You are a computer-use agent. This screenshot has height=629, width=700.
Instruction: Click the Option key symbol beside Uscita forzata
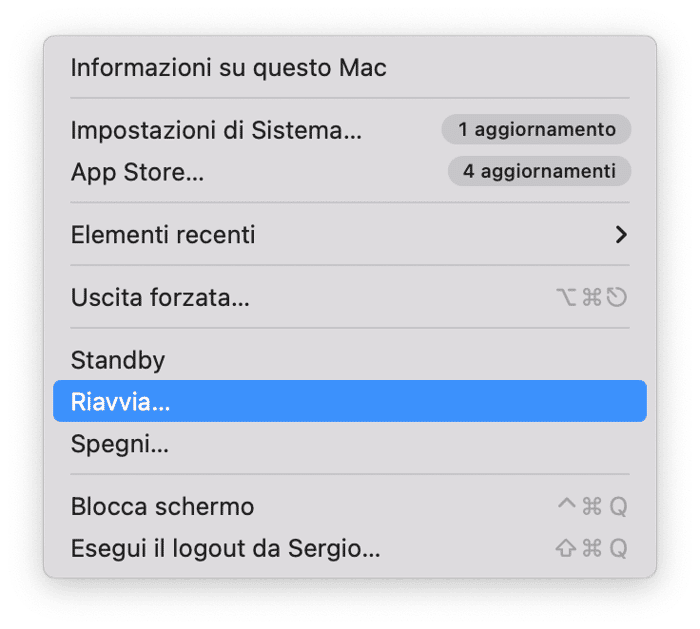point(566,297)
